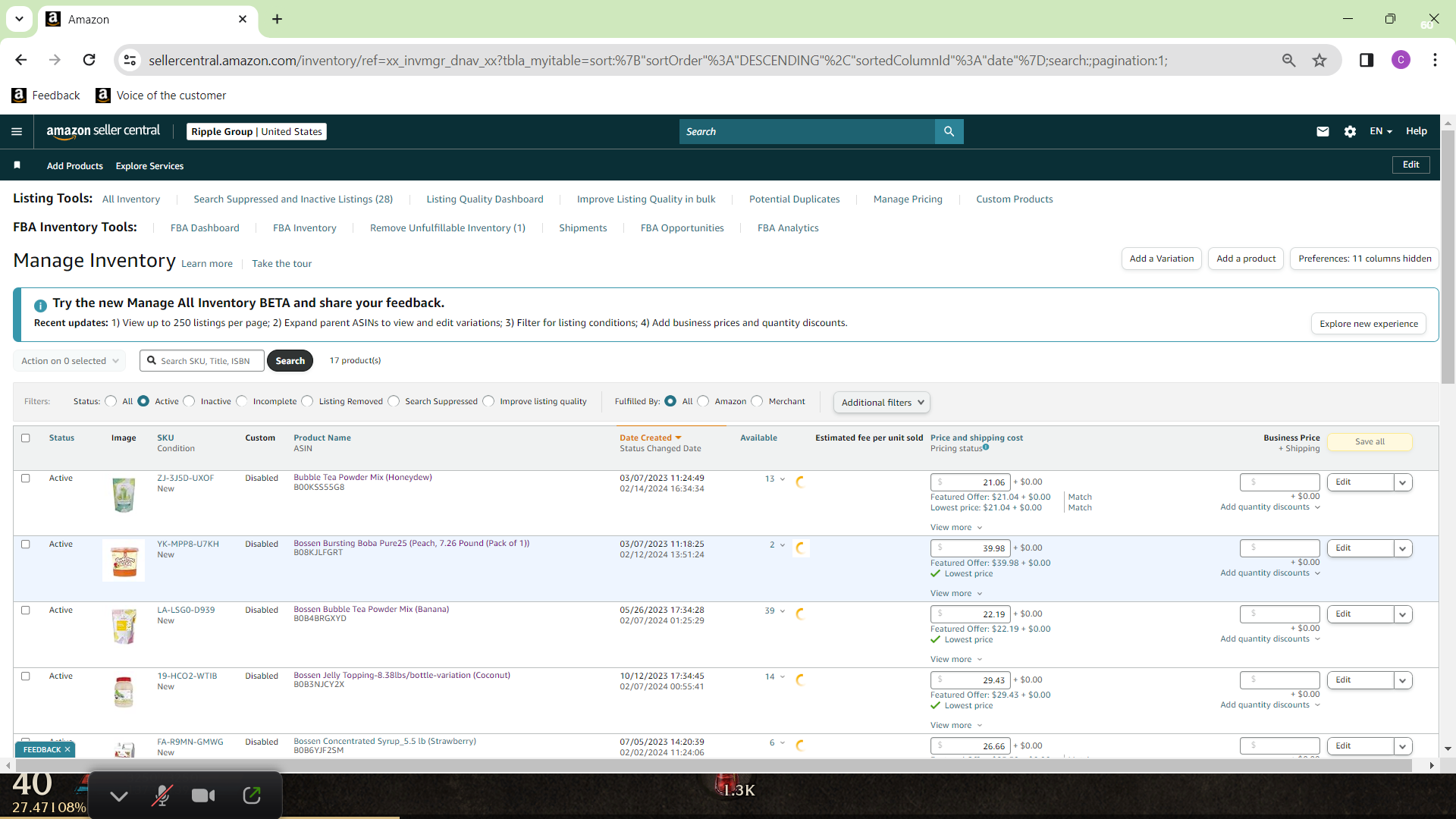Select the All status radio button
The height and width of the screenshot is (819, 1456).
click(111, 401)
